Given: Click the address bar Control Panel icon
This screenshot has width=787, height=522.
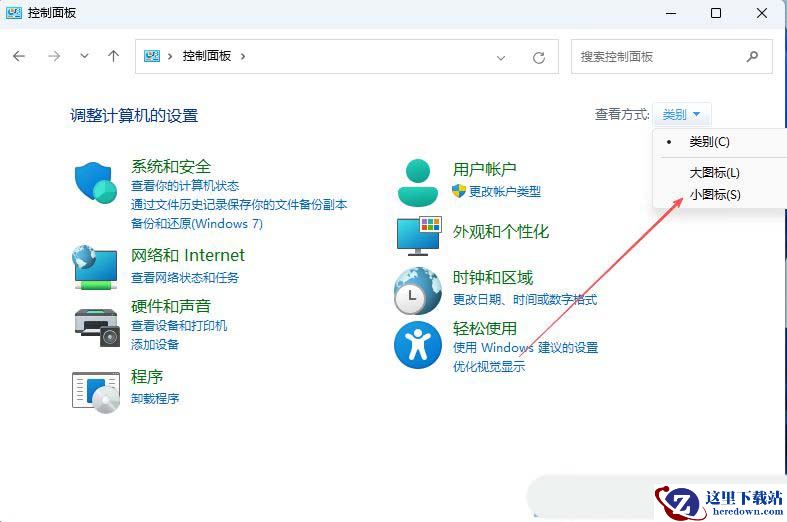Looking at the screenshot, I should [x=152, y=56].
